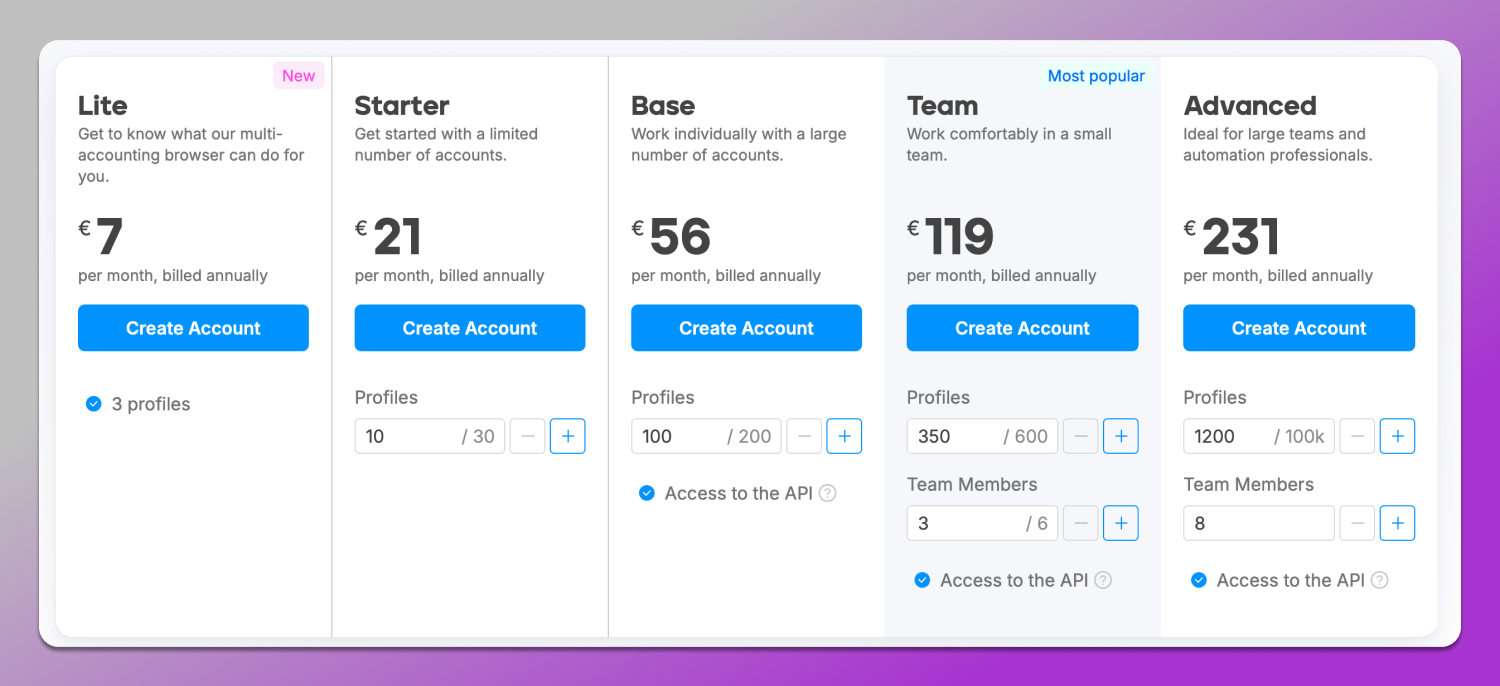Create Account for the Team plan
1500x686 pixels.
click(1022, 328)
